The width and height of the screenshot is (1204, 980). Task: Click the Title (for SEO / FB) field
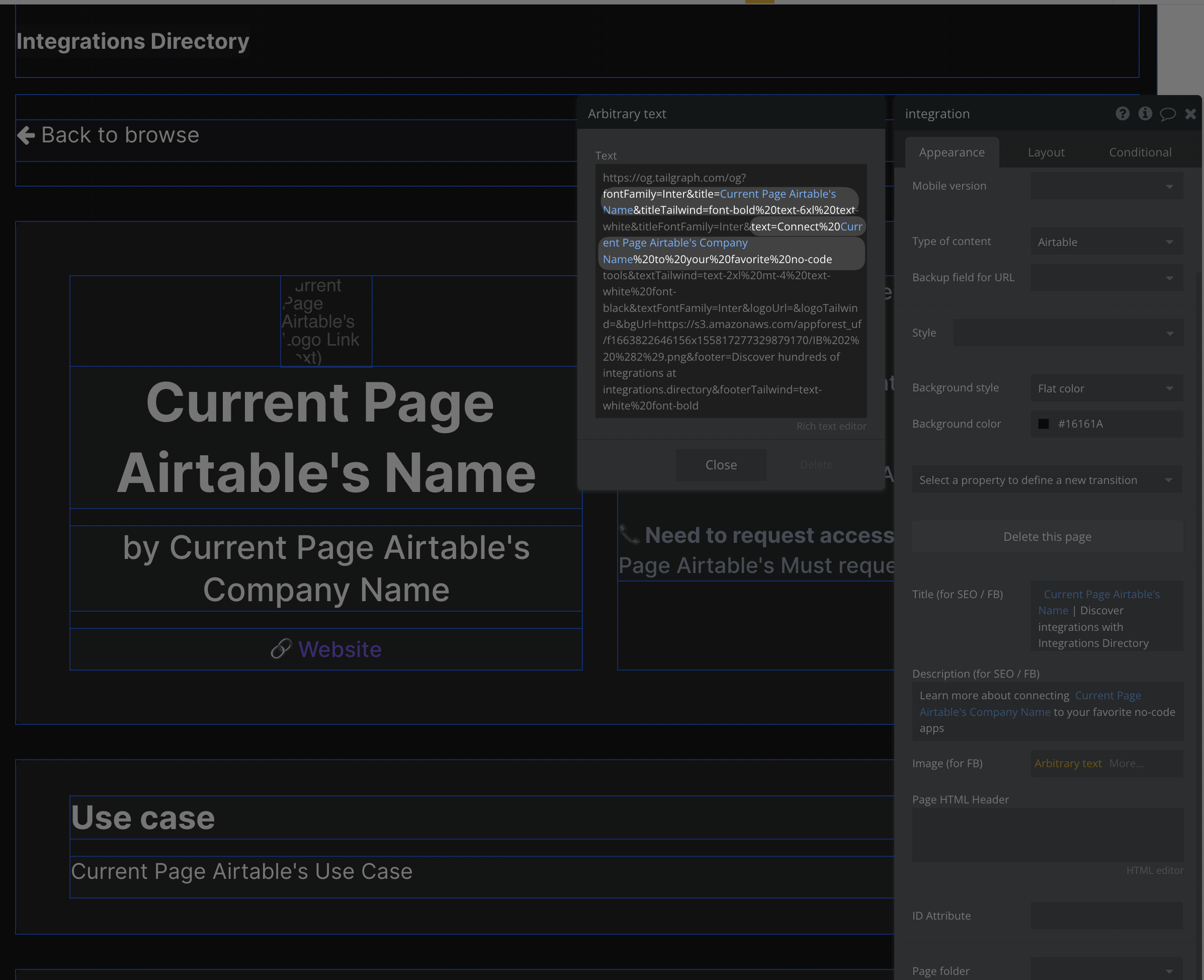click(1106, 616)
